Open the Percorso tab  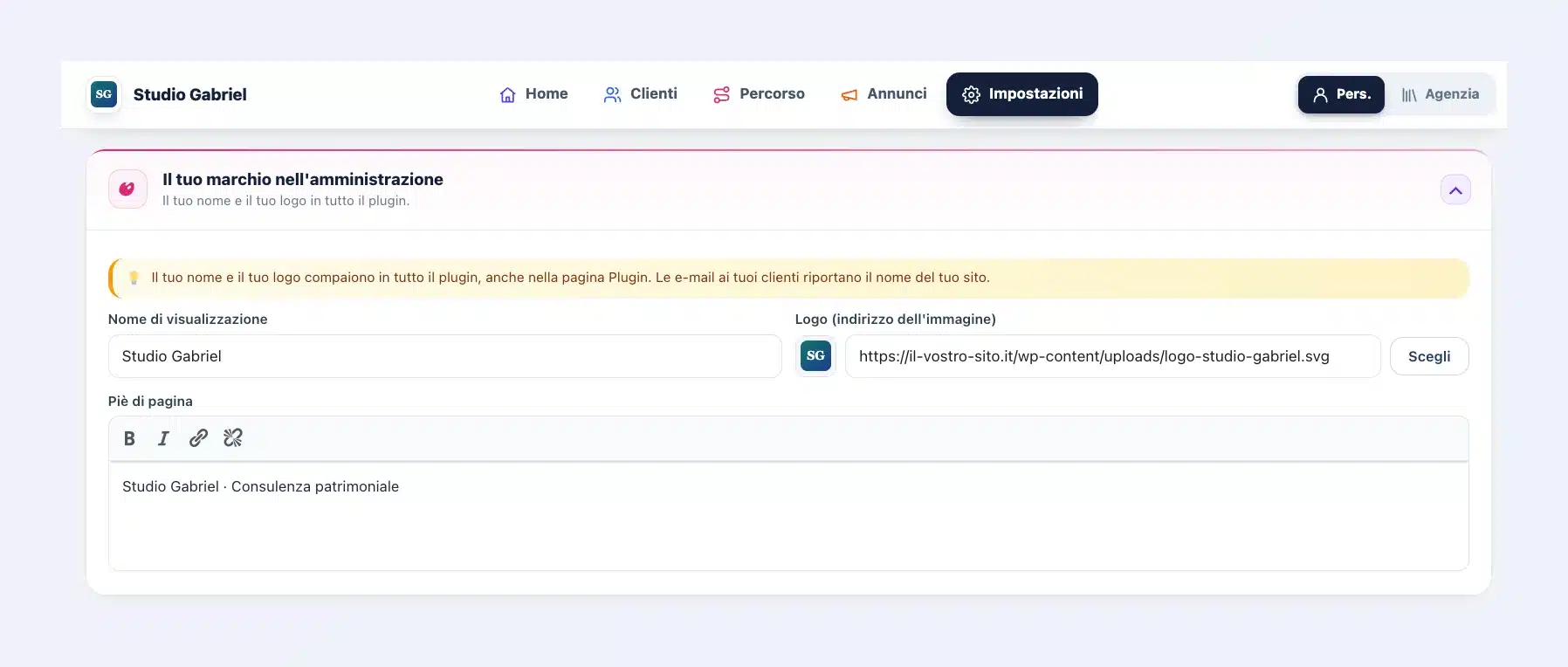click(x=759, y=94)
